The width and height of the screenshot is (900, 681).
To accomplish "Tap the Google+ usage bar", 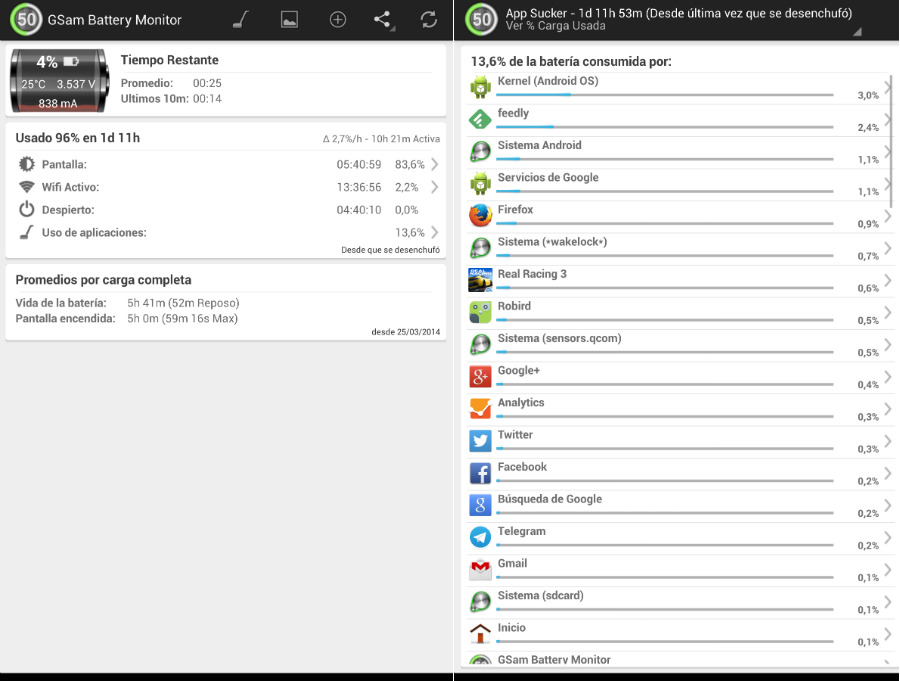I will 665,384.
